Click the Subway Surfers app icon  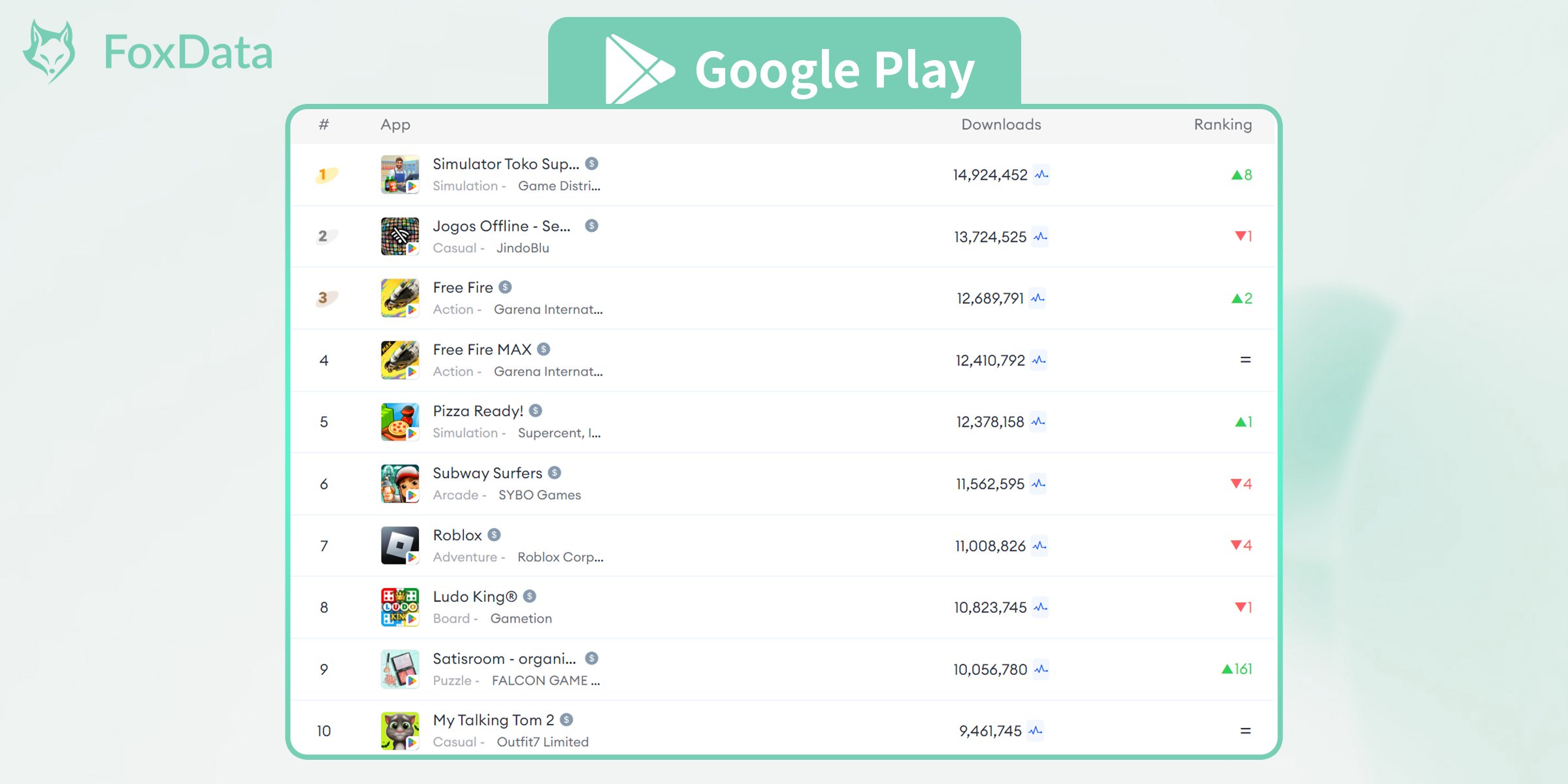pos(399,483)
